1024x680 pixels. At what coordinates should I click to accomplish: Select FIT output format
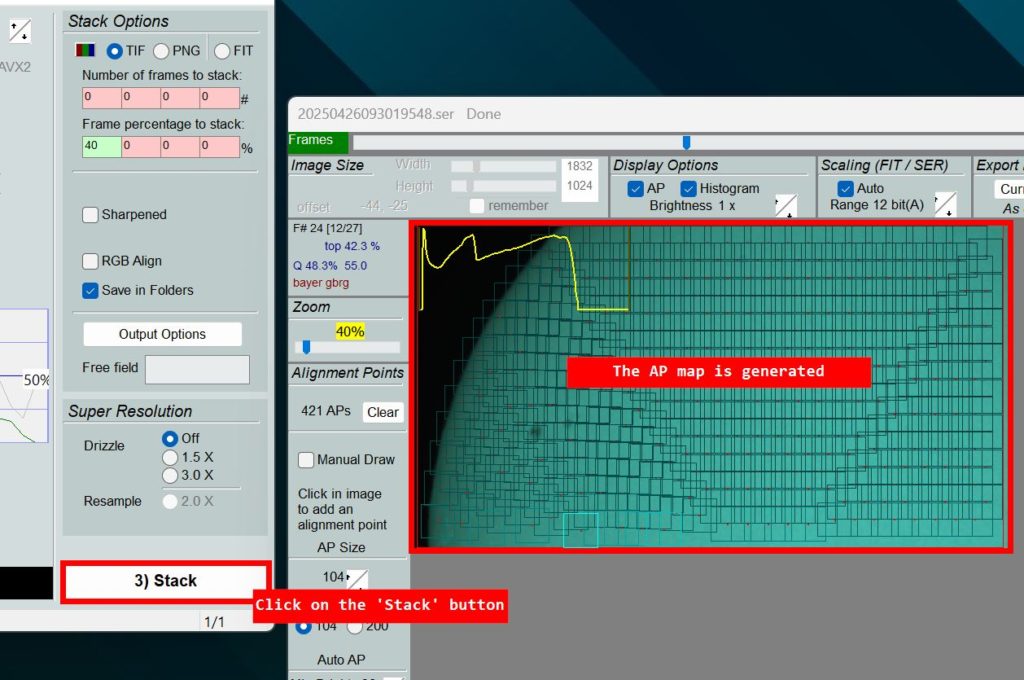click(x=222, y=51)
